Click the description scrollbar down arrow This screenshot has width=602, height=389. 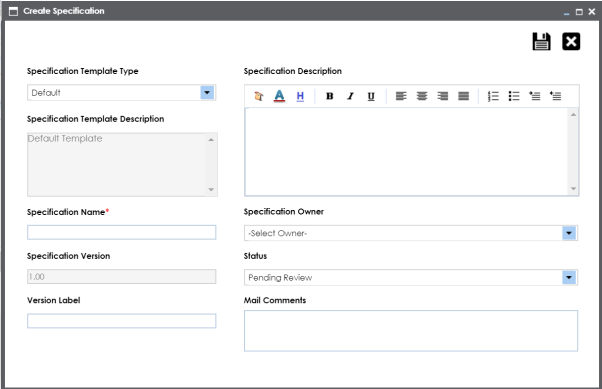click(574, 189)
